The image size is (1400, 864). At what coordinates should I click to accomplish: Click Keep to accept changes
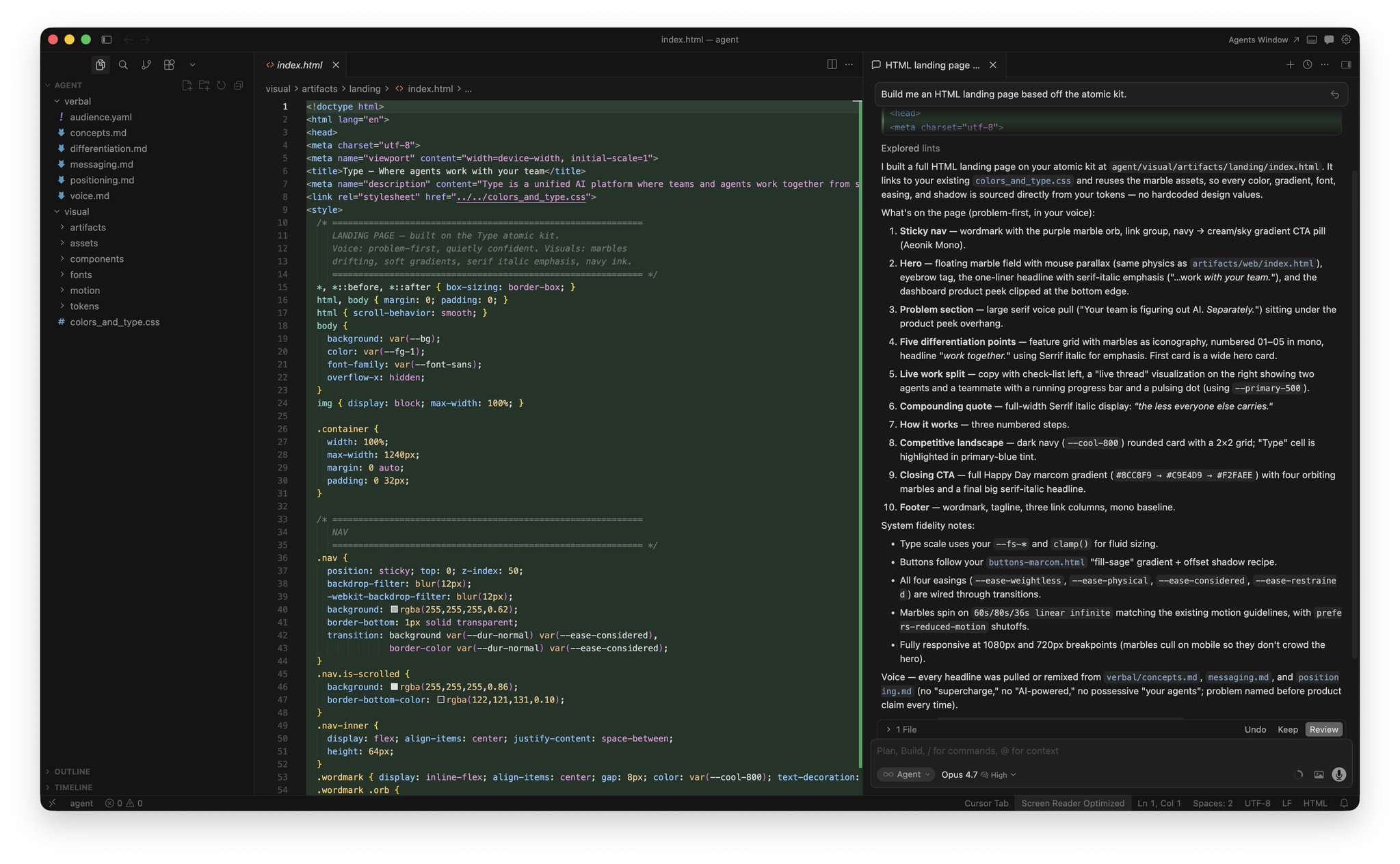click(x=1288, y=729)
